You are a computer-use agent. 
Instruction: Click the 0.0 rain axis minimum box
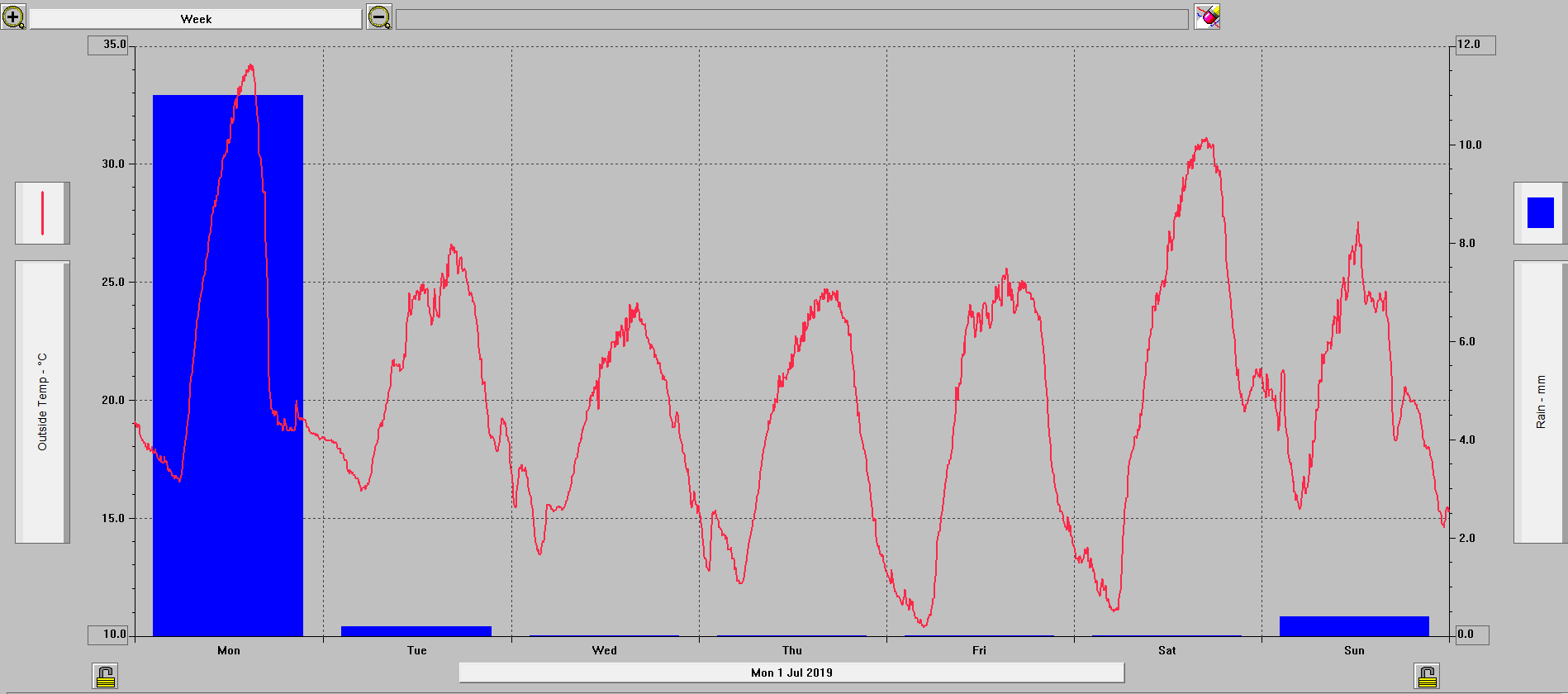pos(1473,635)
